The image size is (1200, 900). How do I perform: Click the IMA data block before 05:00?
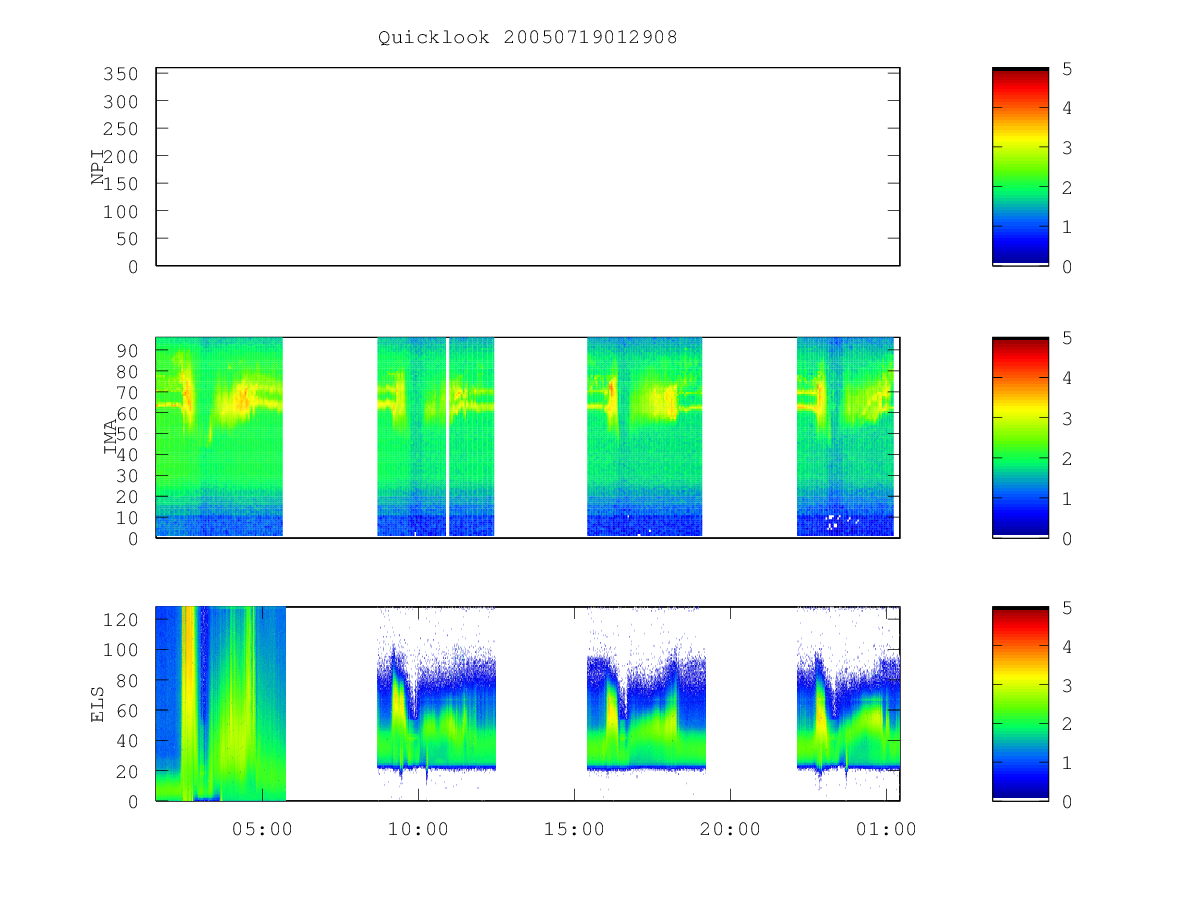tap(219, 437)
